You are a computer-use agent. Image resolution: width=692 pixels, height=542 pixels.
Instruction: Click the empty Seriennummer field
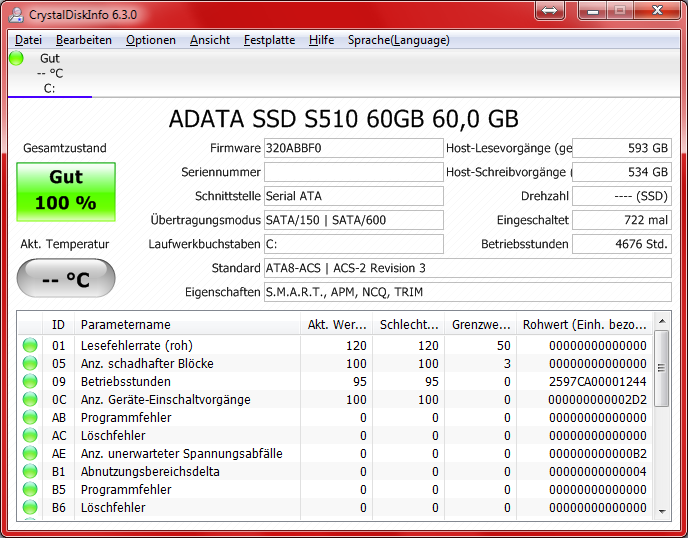354,172
